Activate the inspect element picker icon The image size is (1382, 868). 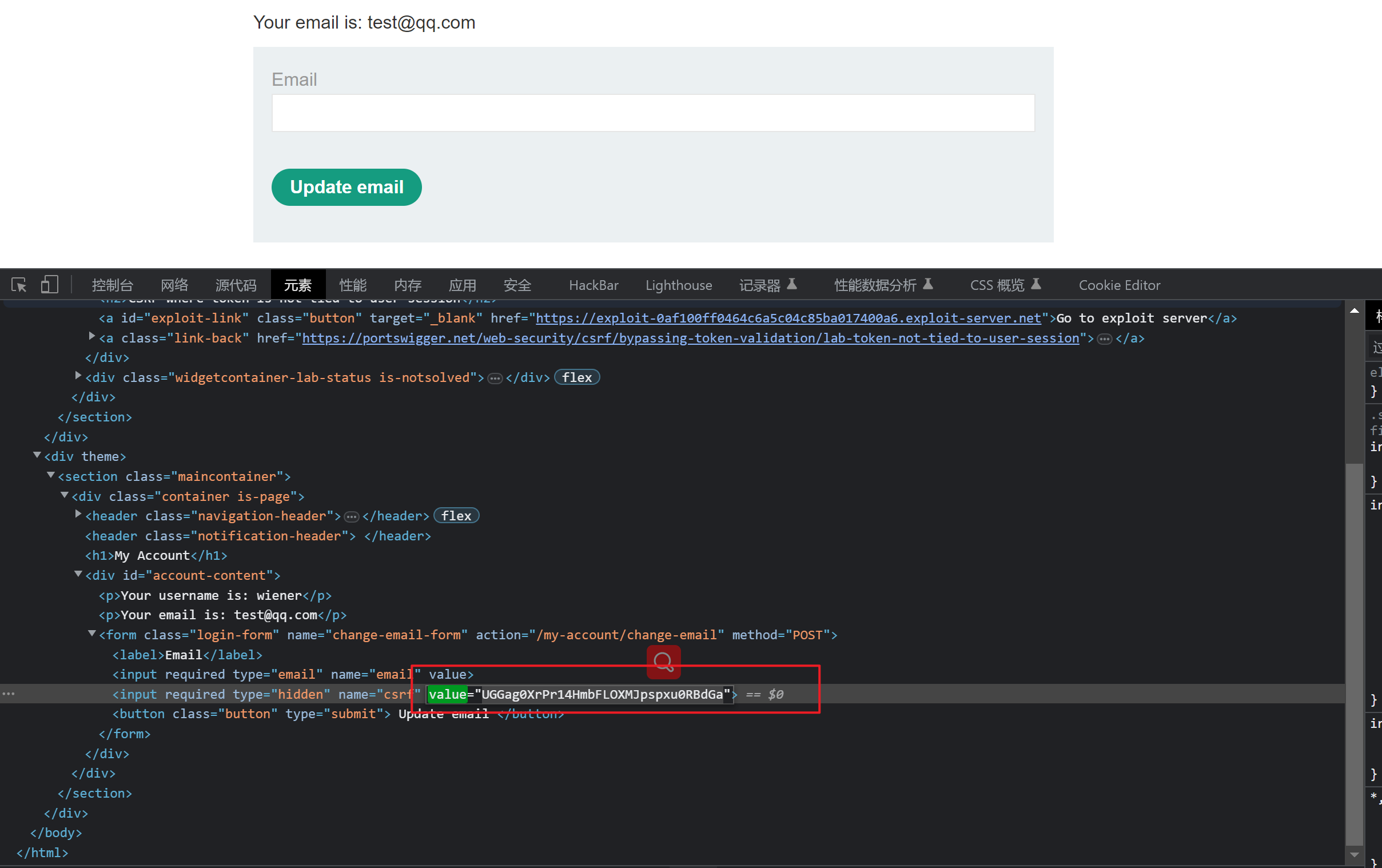coord(19,285)
